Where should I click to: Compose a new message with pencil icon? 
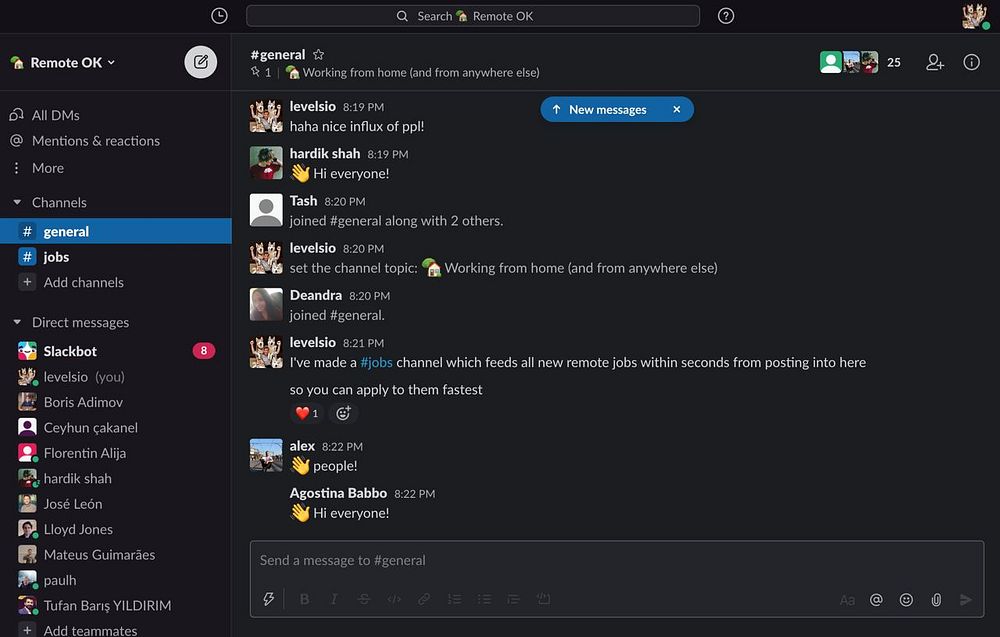(x=201, y=62)
